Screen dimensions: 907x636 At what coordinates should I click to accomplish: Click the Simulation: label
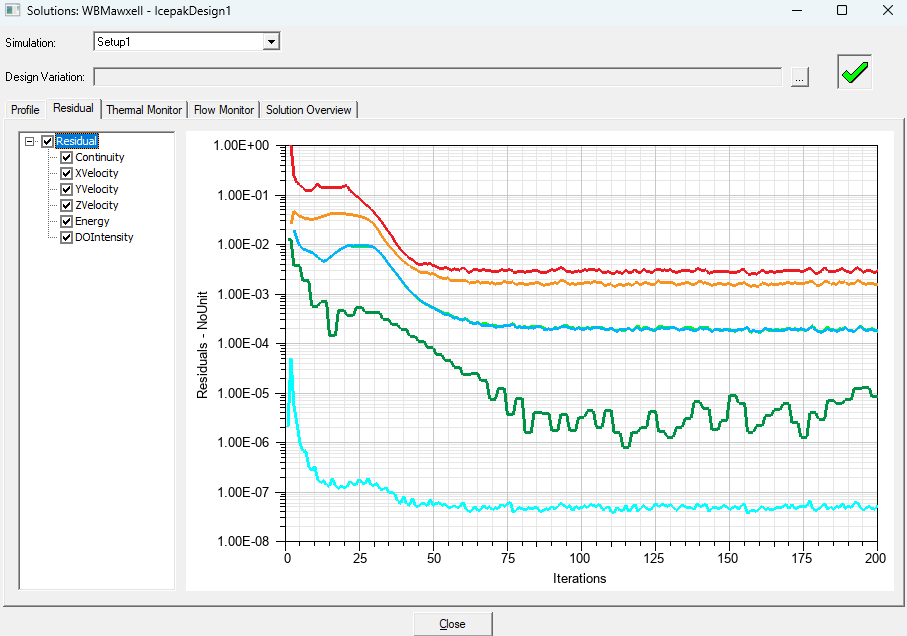click(31, 43)
